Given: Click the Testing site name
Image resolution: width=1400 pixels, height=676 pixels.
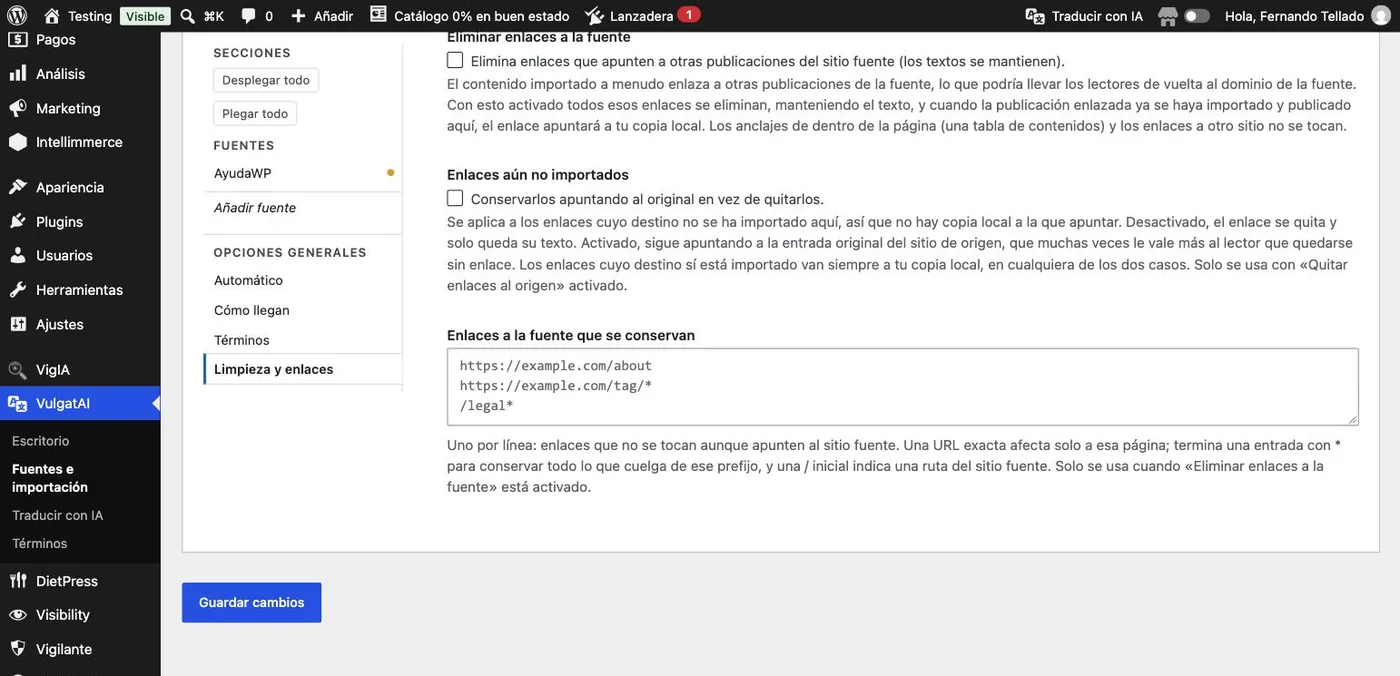Looking at the screenshot, I should point(90,16).
